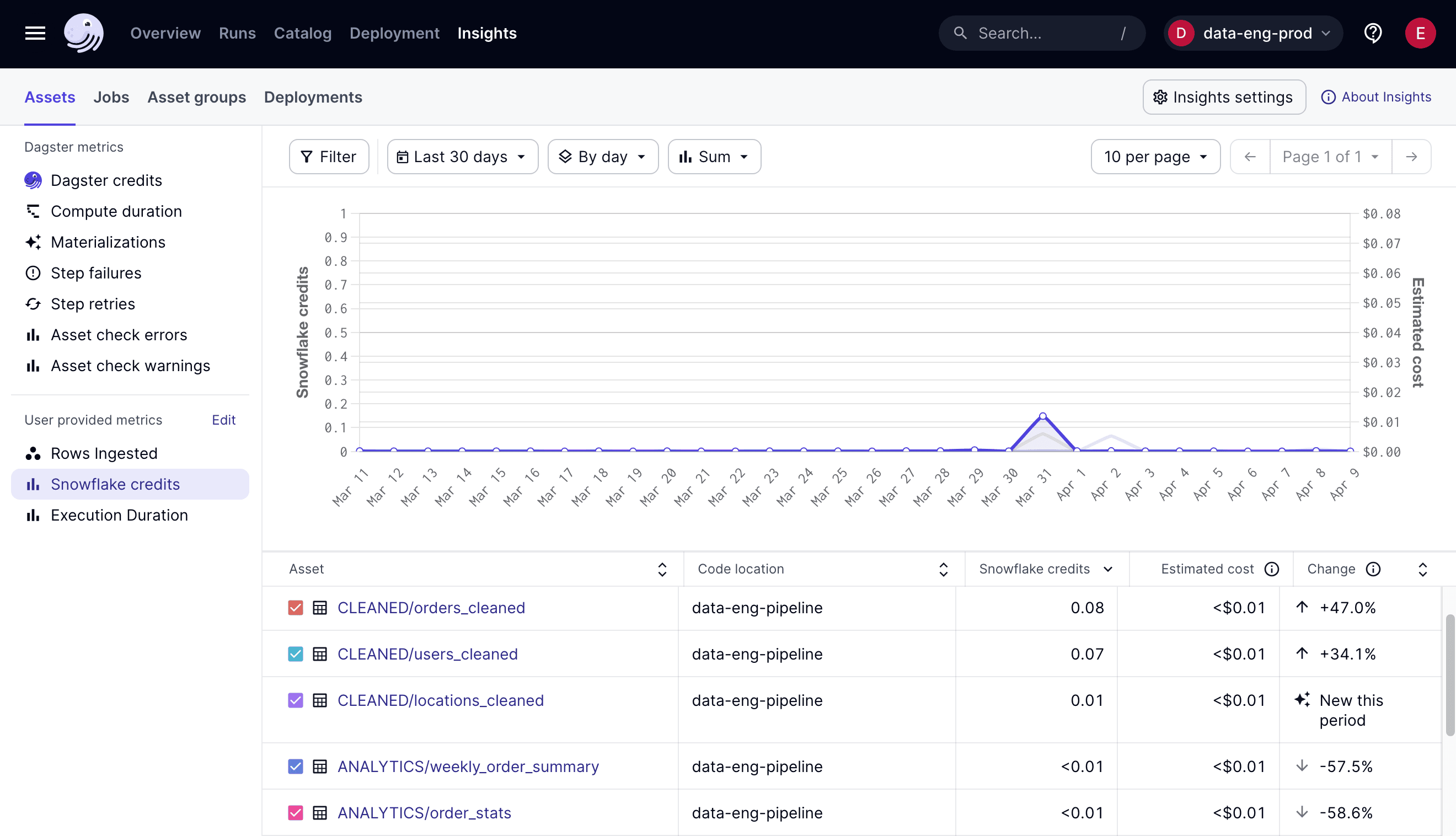Open Insights settings

[x=1223, y=97]
